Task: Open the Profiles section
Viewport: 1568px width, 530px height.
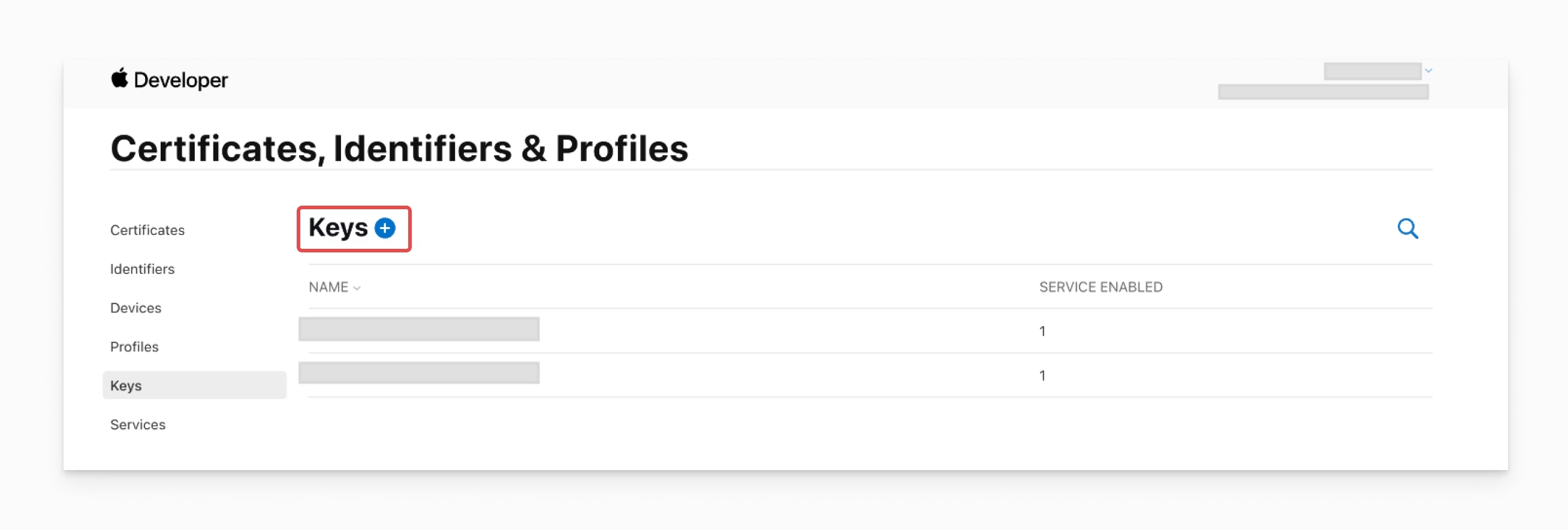Action: 134,347
